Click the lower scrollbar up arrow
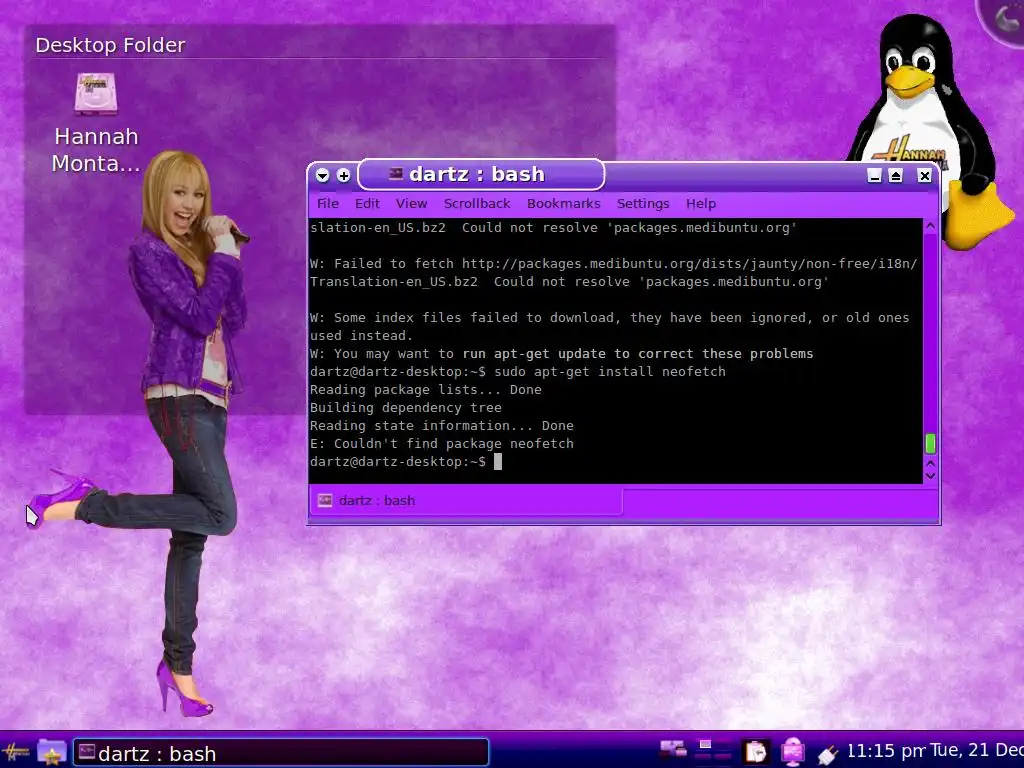1024x768 pixels. tap(931, 464)
